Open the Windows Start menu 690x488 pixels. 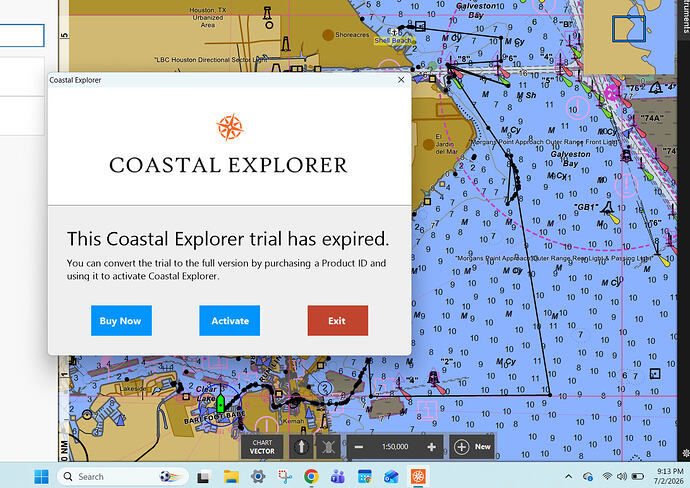coord(41,477)
